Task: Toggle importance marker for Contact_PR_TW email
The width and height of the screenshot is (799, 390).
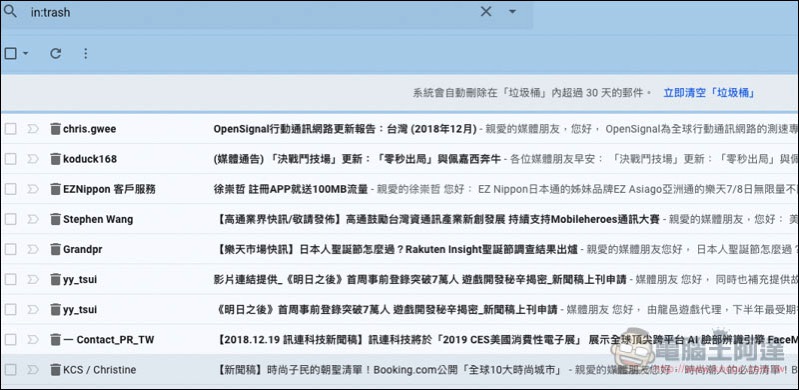Action: click(33, 340)
